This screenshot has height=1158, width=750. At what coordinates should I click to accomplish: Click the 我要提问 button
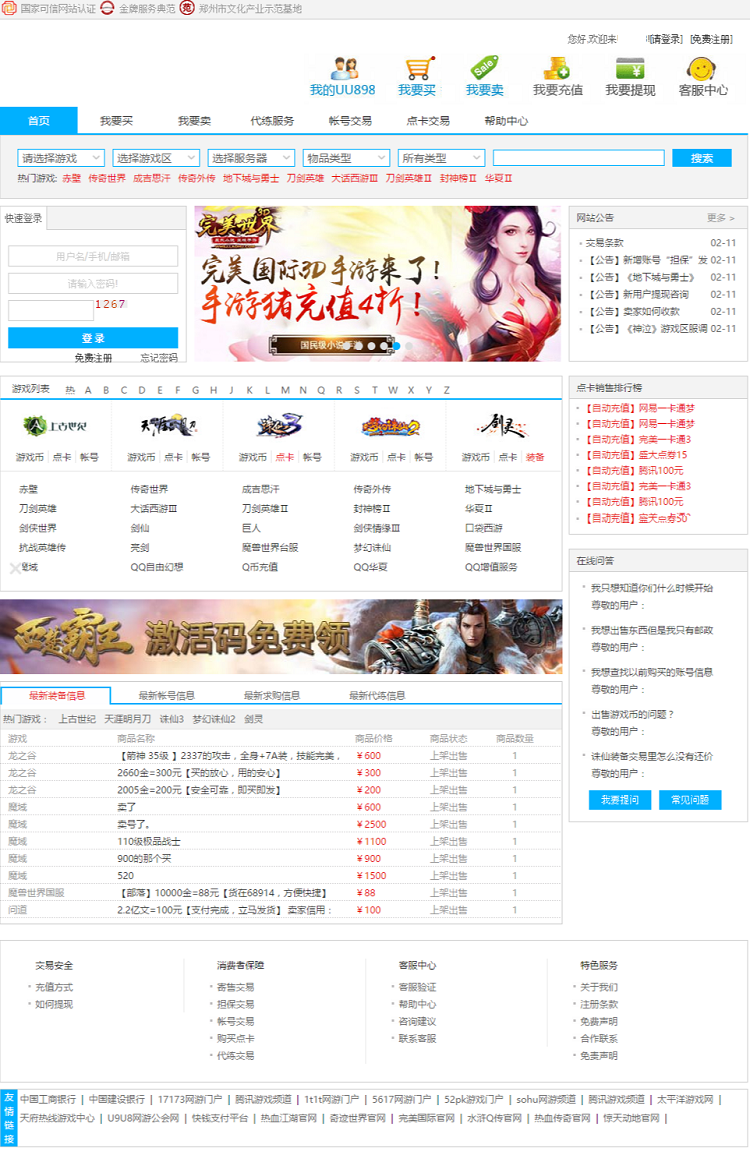pos(619,800)
